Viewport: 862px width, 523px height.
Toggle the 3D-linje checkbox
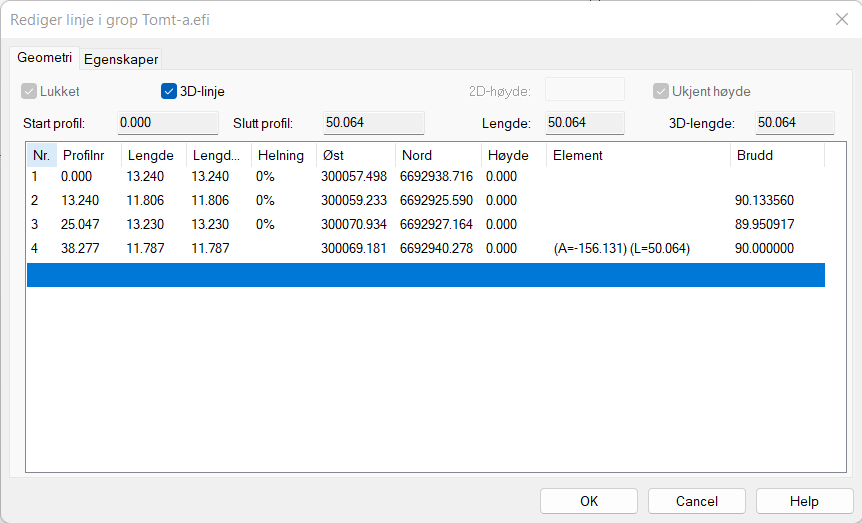click(x=169, y=92)
